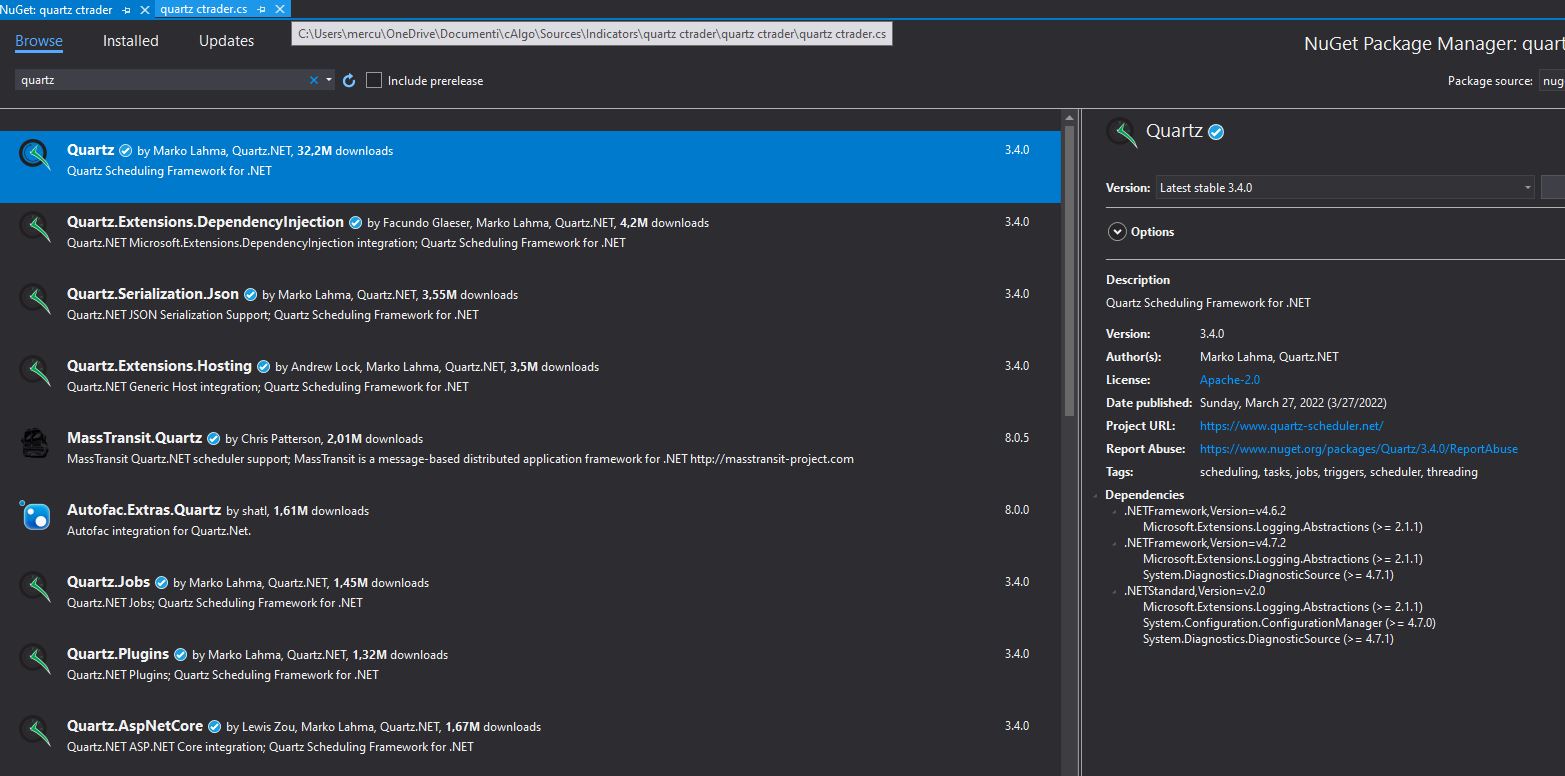This screenshot has width=1565, height=776.
Task: Close the quartz ctrader.cs tab
Action: click(279, 9)
